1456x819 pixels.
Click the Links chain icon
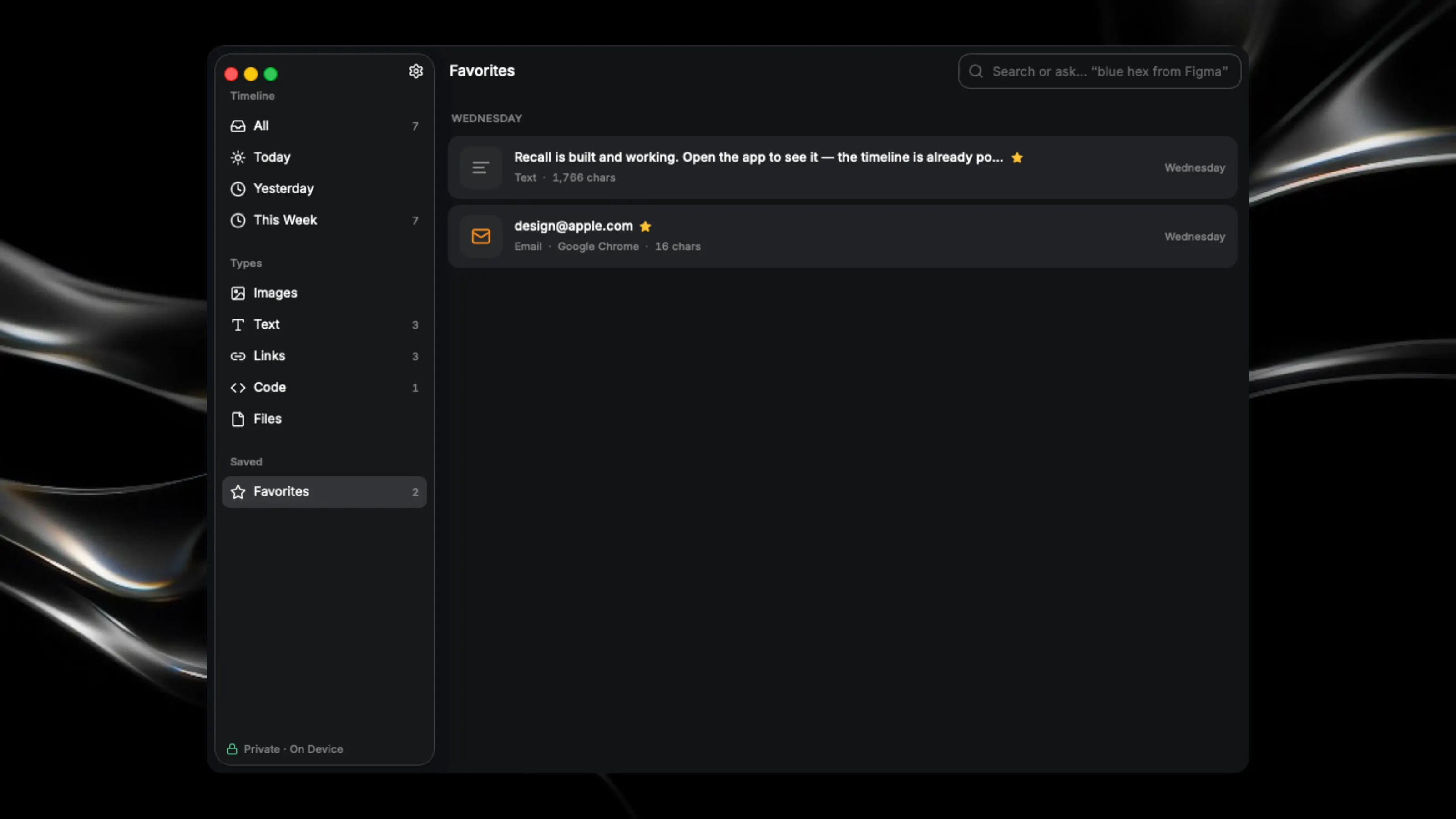238,356
